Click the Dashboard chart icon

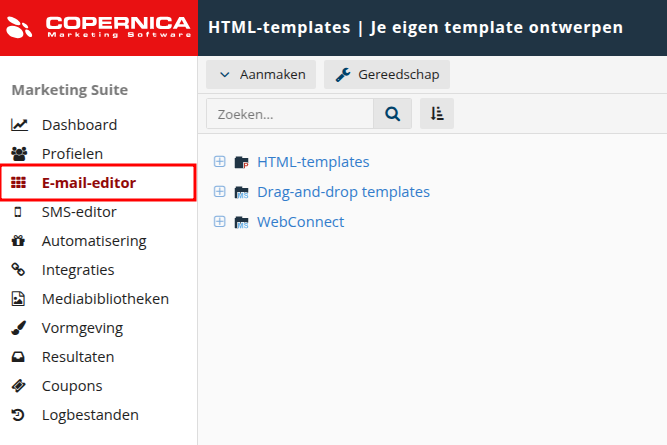(19, 125)
